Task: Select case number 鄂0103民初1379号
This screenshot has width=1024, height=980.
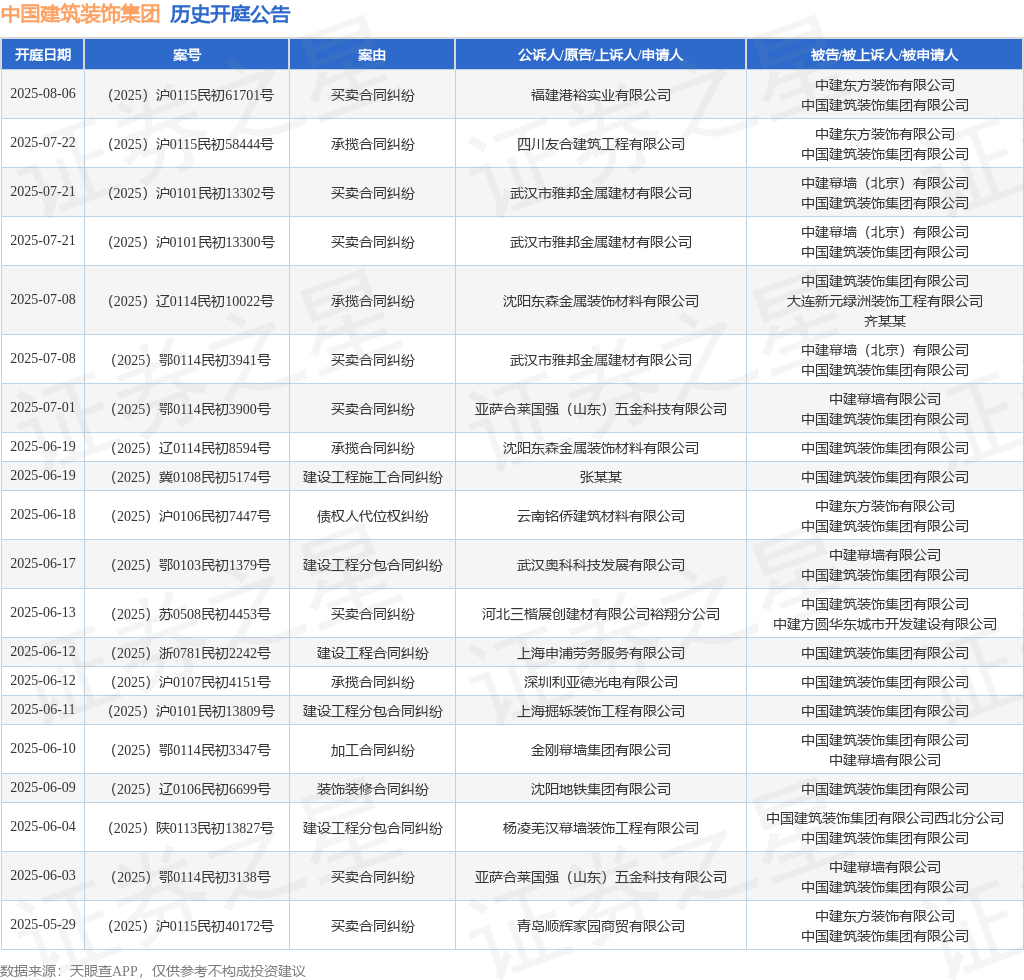Action: coord(191,565)
